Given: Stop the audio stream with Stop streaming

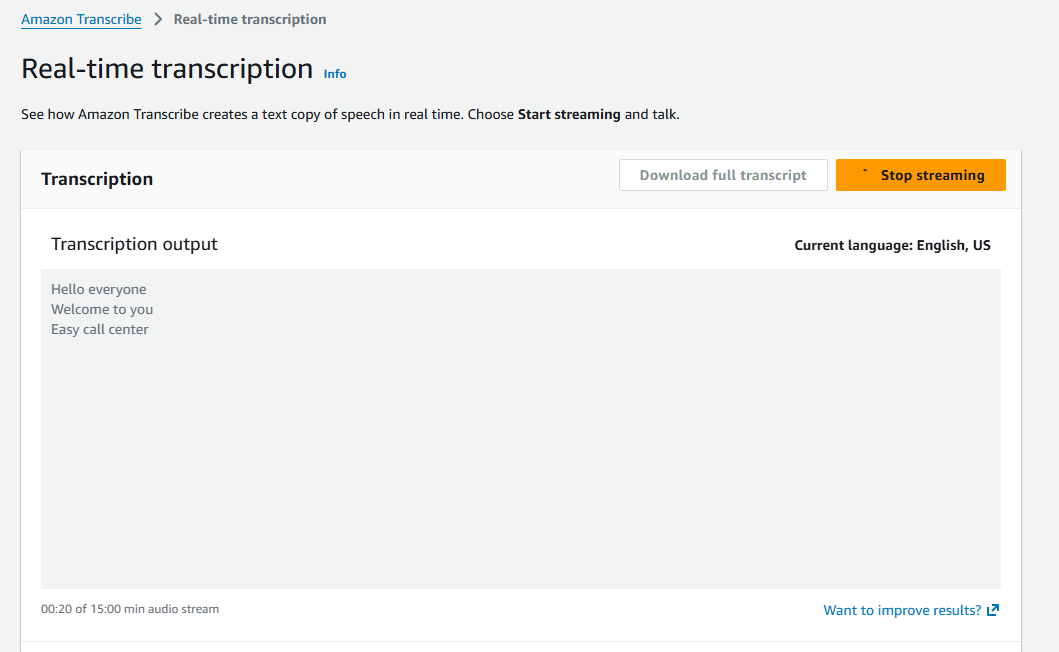Looking at the screenshot, I should pyautogui.click(x=921, y=175).
